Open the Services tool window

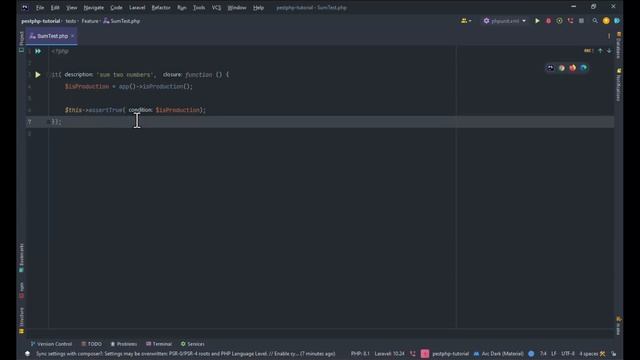[192, 344]
